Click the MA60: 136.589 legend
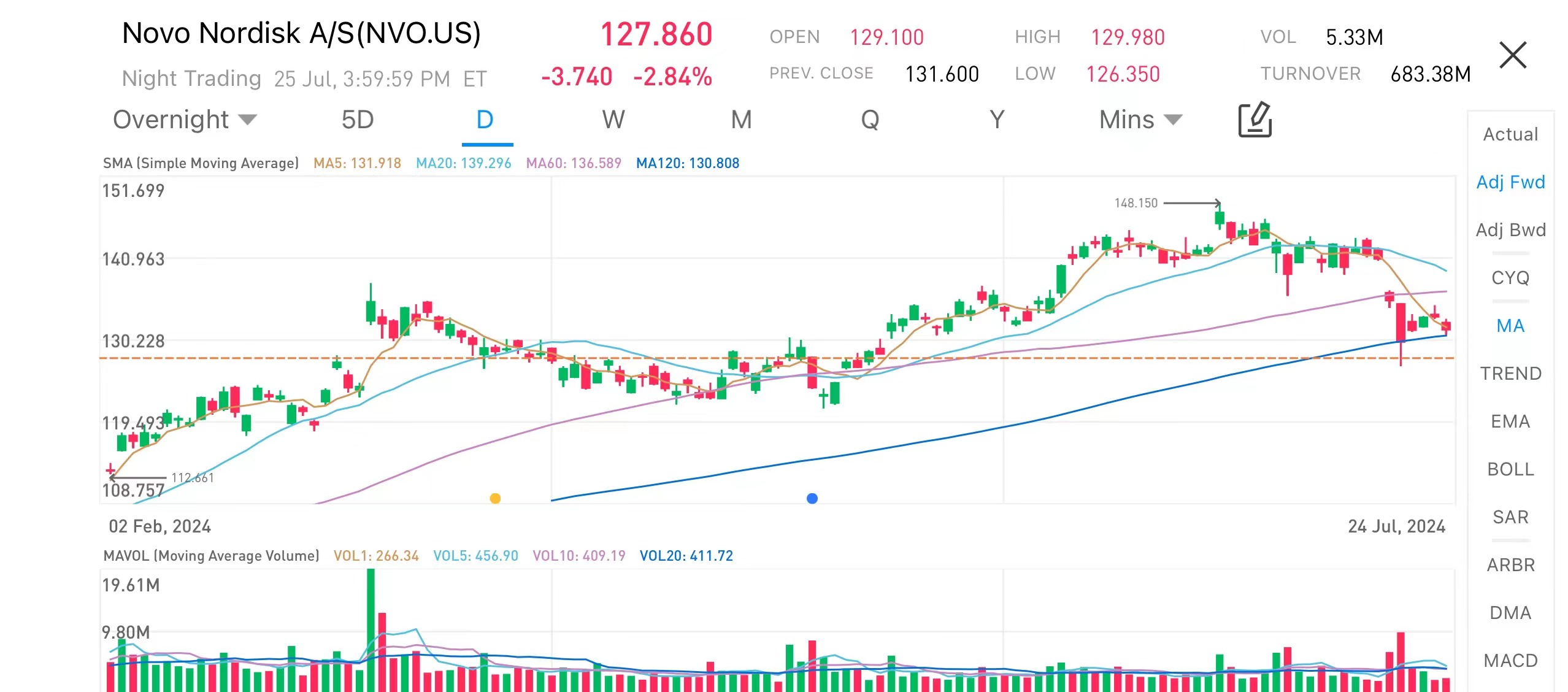Viewport: 1568px width, 692px height. [574, 163]
